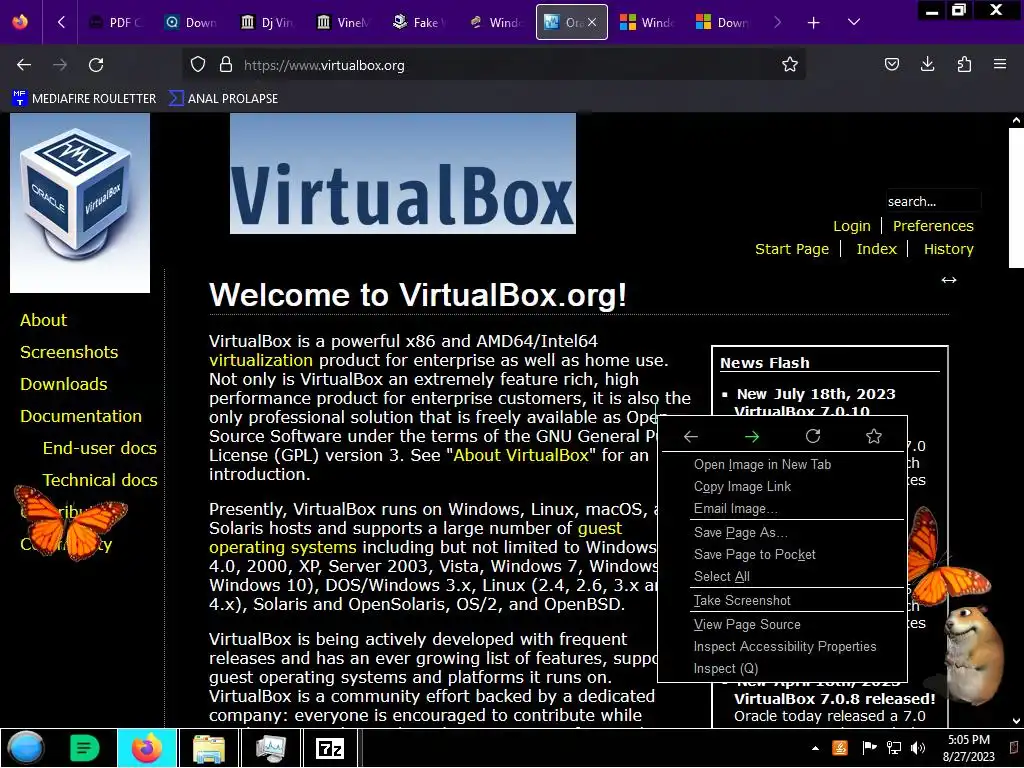
Task: Choose Inspect Accessibility Properties
Action: (782, 647)
